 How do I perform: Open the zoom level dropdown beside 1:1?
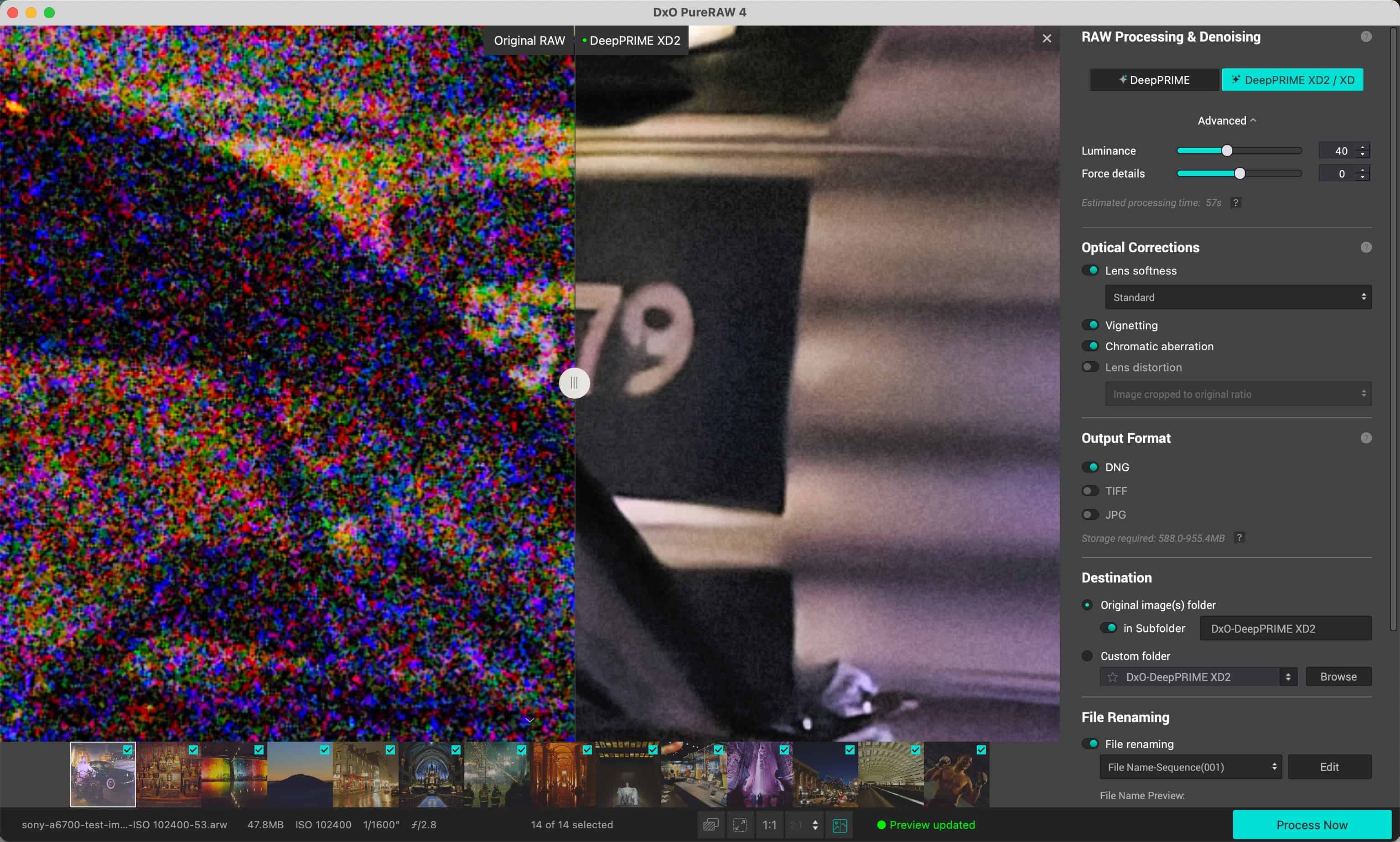[804, 824]
